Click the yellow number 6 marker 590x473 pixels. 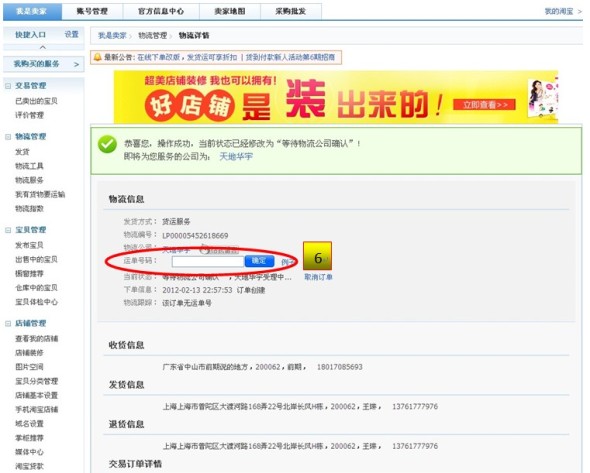coord(318,256)
